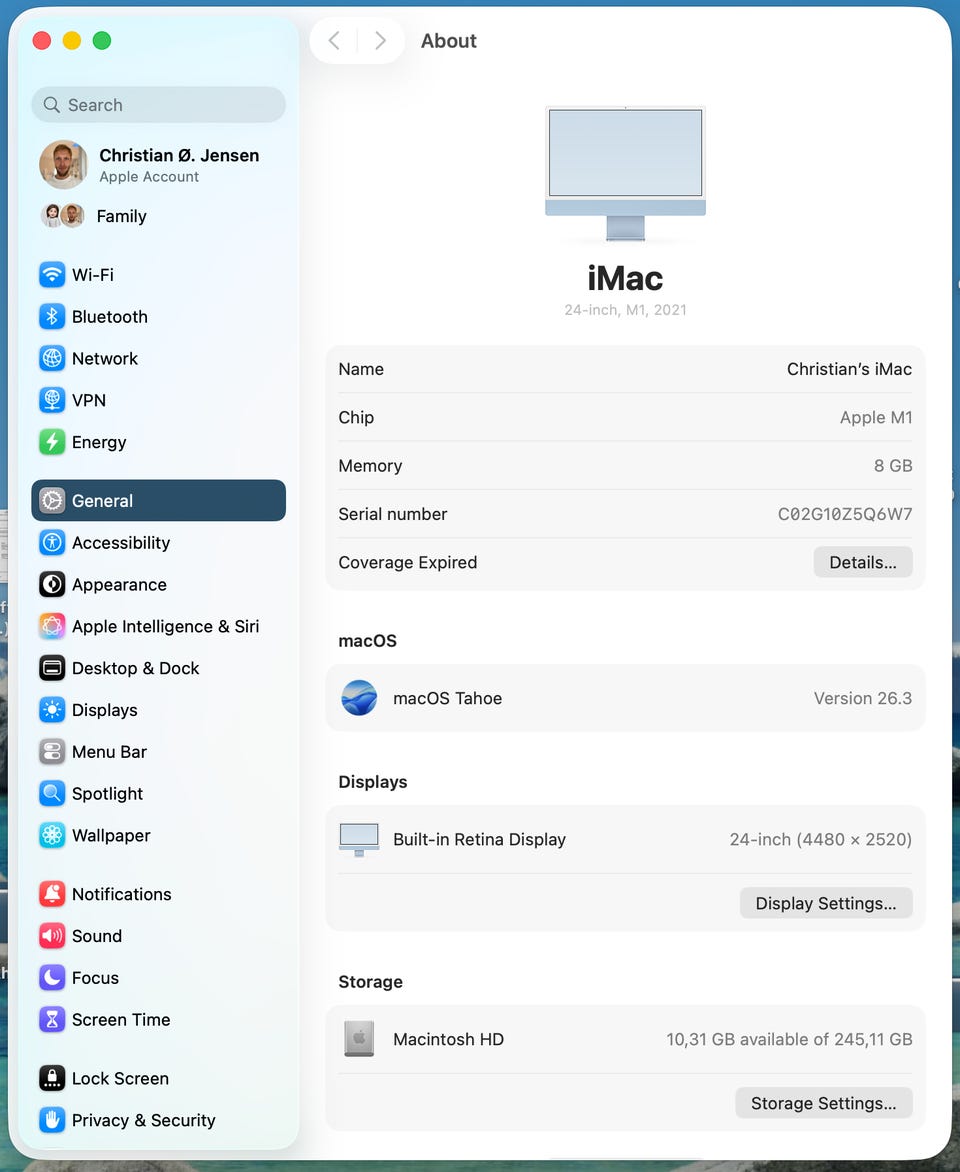Click the iMac illustration image
Image resolution: width=960 pixels, height=1172 pixels.
pyautogui.click(x=625, y=173)
